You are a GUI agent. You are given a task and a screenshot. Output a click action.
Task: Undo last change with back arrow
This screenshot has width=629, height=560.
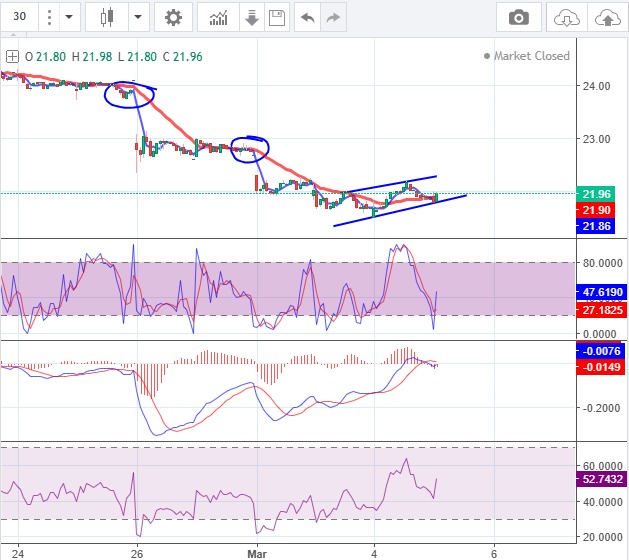click(x=308, y=17)
